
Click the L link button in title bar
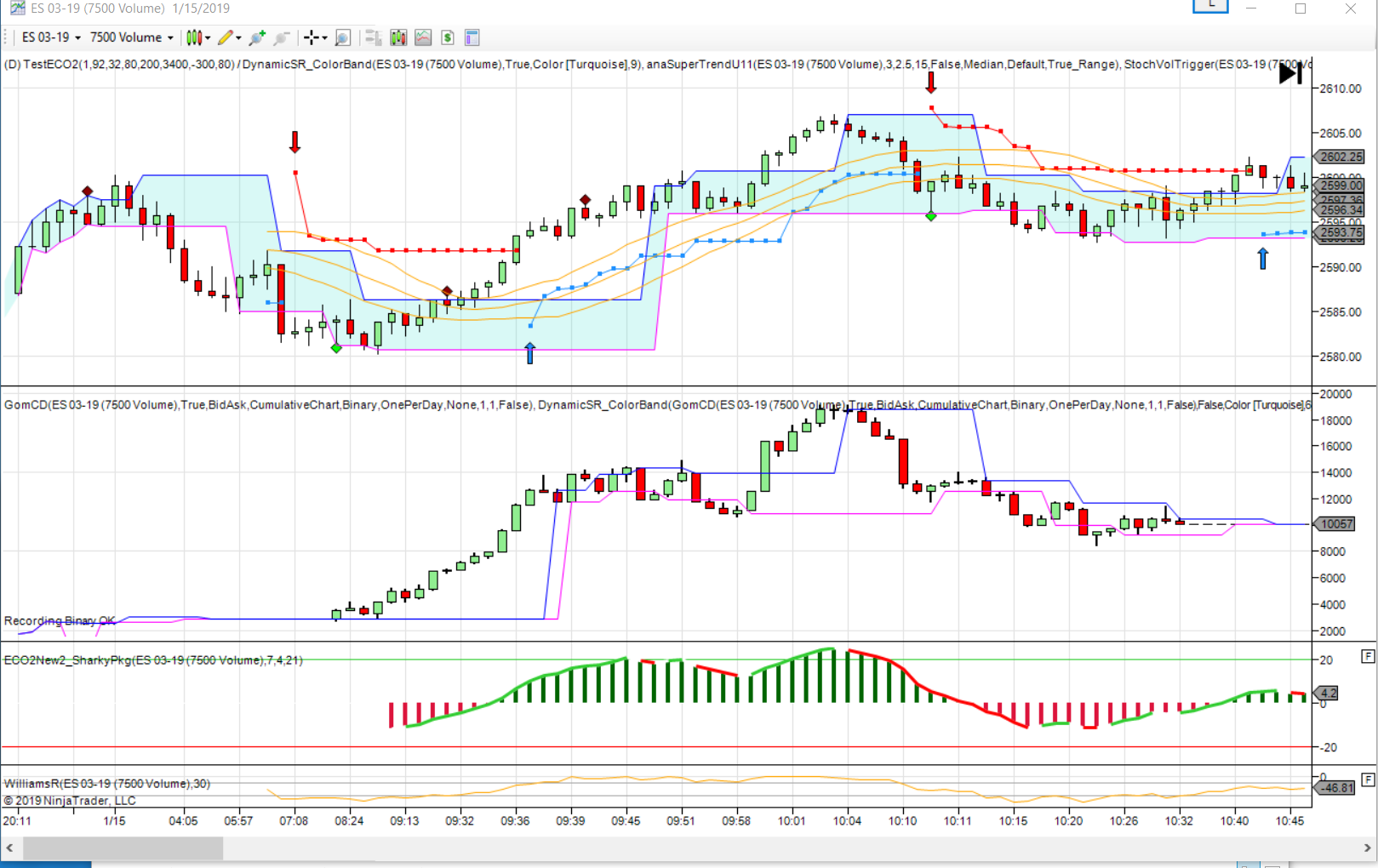(1210, 7)
